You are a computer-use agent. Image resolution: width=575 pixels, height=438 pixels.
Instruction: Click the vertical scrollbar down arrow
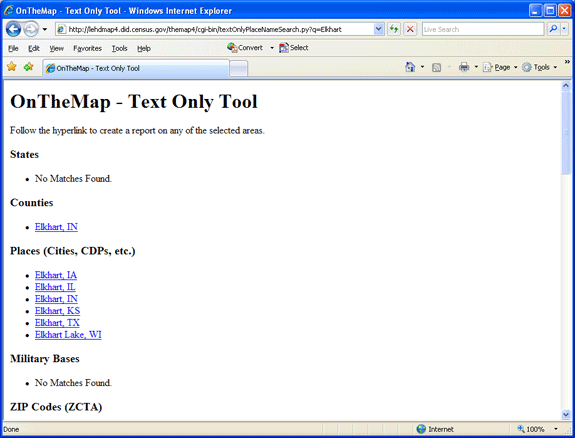tap(566, 415)
